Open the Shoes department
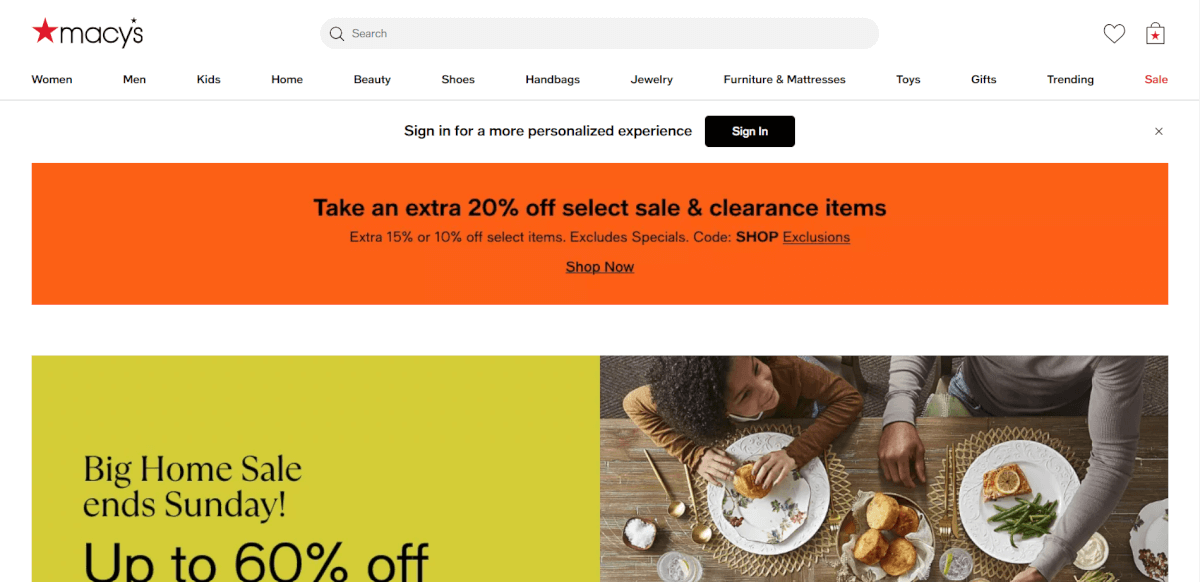The height and width of the screenshot is (582, 1200). coord(458,79)
